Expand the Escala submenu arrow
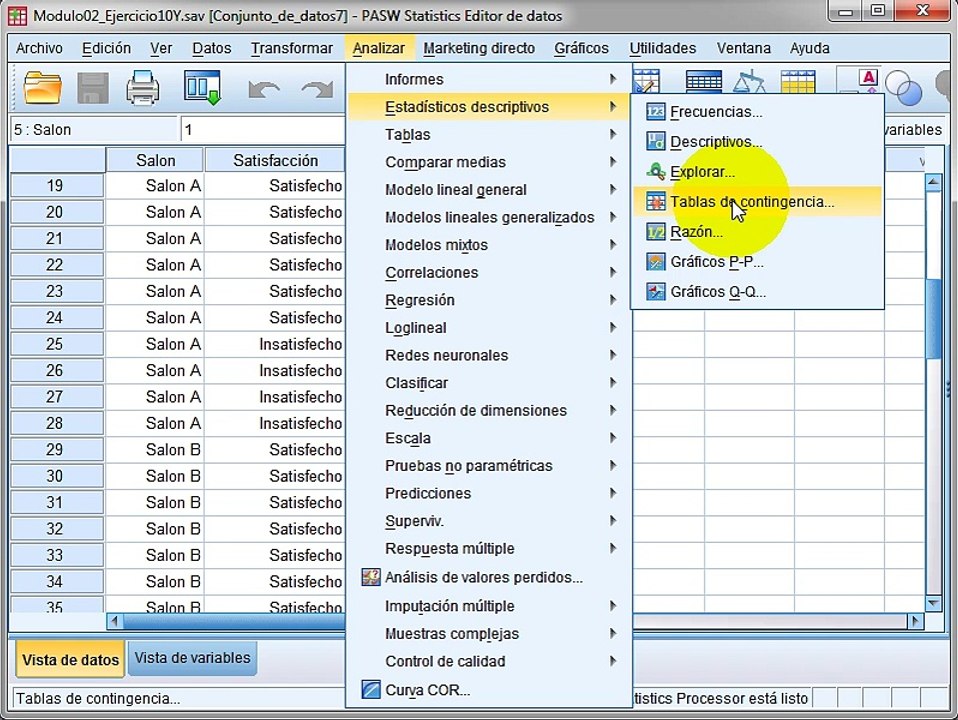This screenshot has width=958, height=720. click(612, 438)
